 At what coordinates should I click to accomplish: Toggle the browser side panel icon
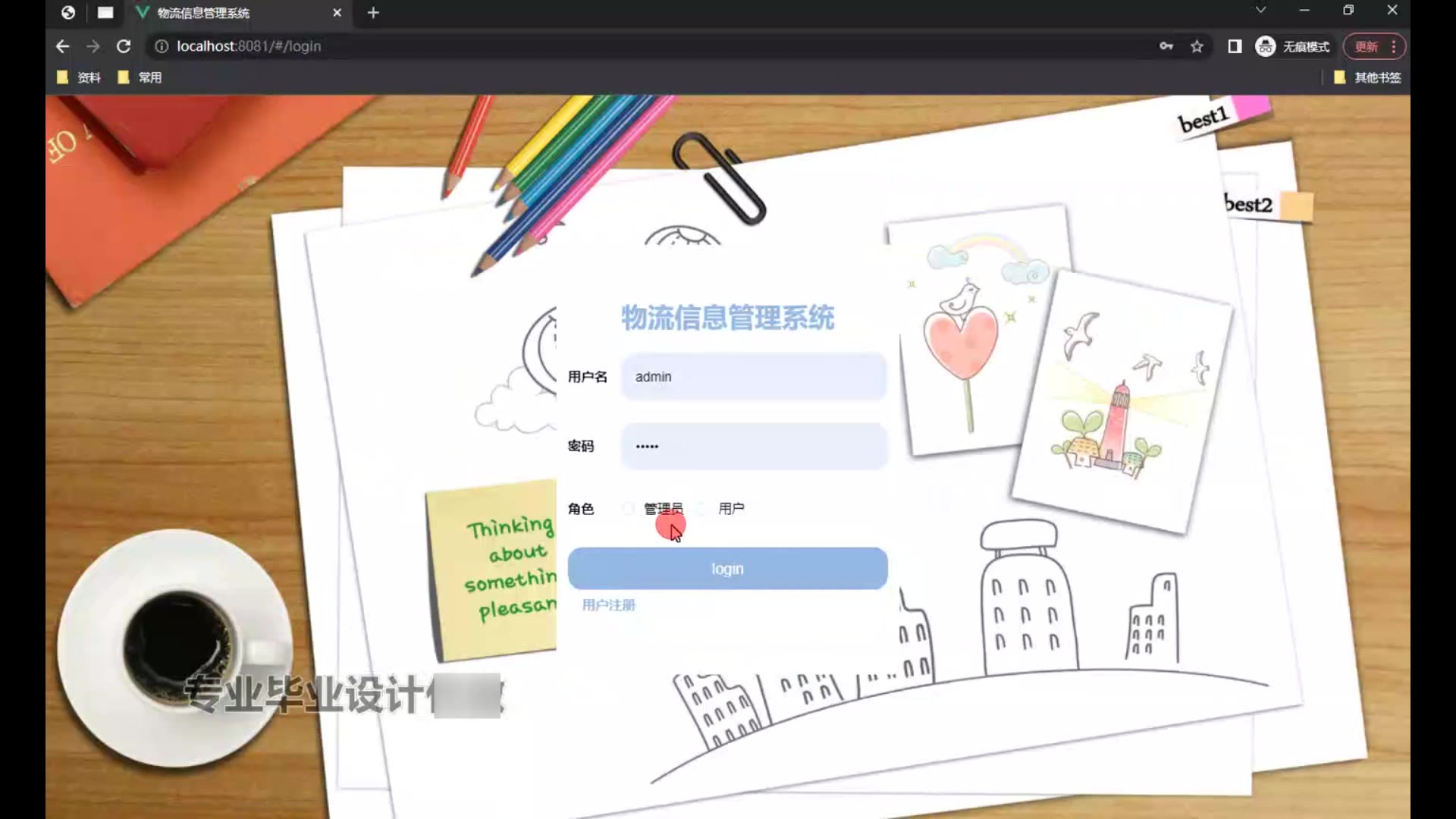coord(1235,46)
